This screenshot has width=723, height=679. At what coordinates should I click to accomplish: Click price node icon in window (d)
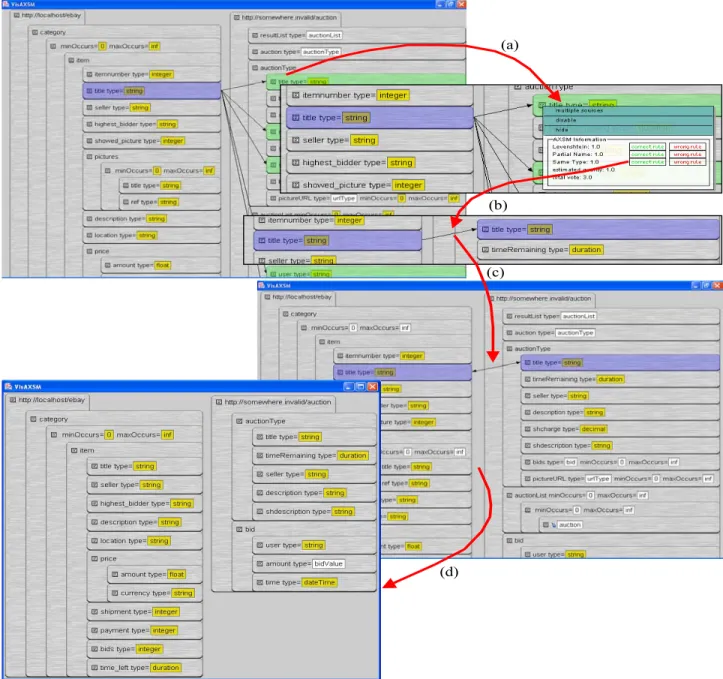pyautogui.click(x=95, y=558)
